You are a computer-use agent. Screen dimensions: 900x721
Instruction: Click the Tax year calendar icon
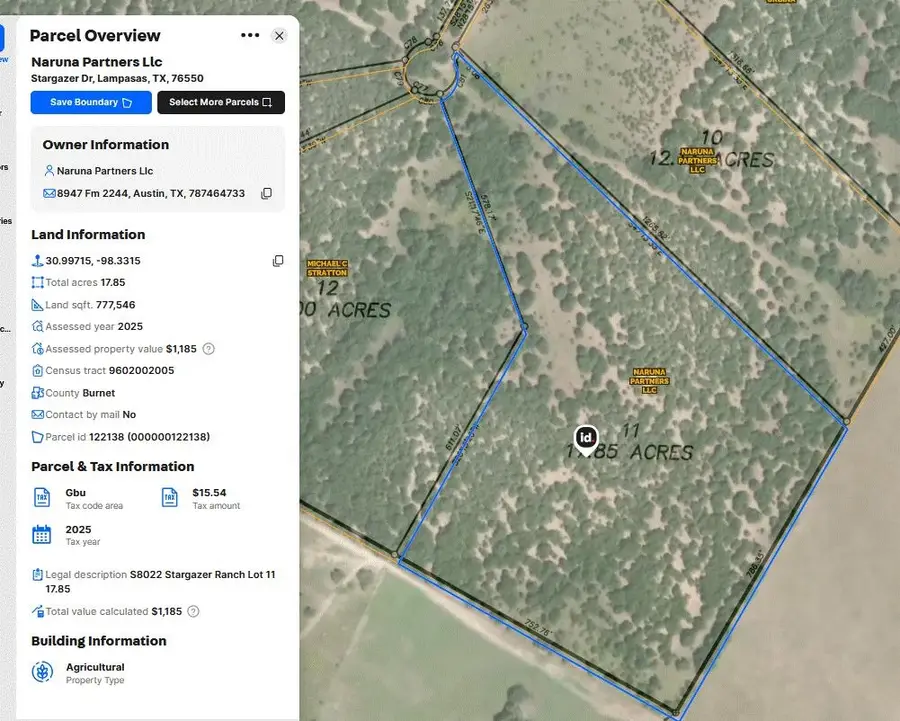41,536
